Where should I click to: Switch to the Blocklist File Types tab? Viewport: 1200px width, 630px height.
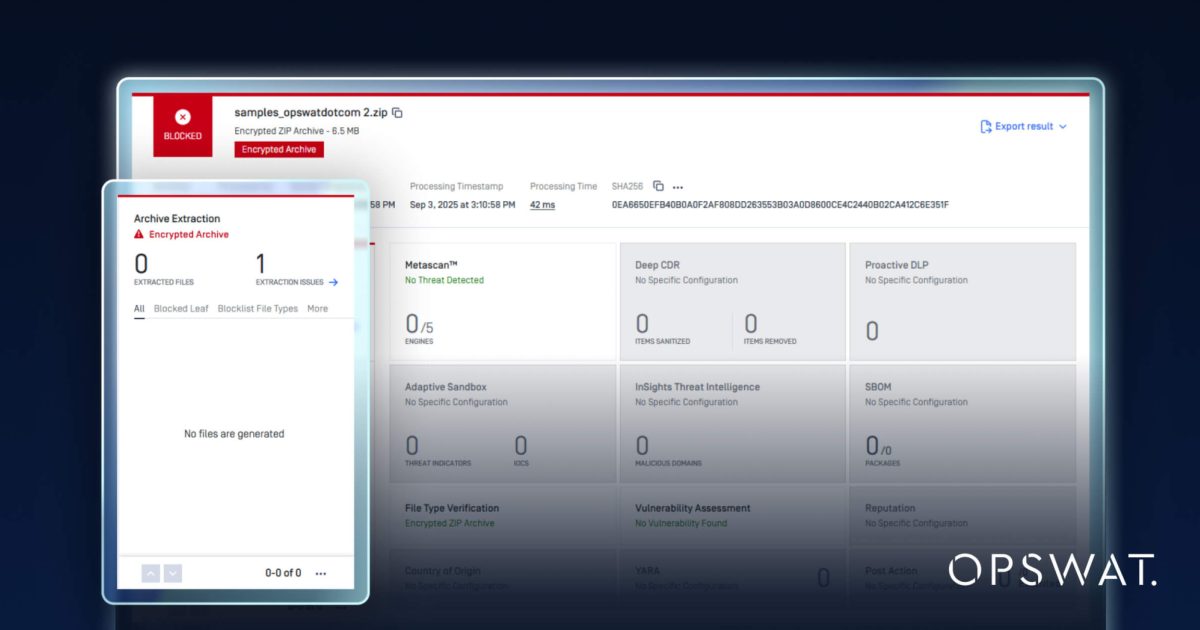click(x=258, y=309)
